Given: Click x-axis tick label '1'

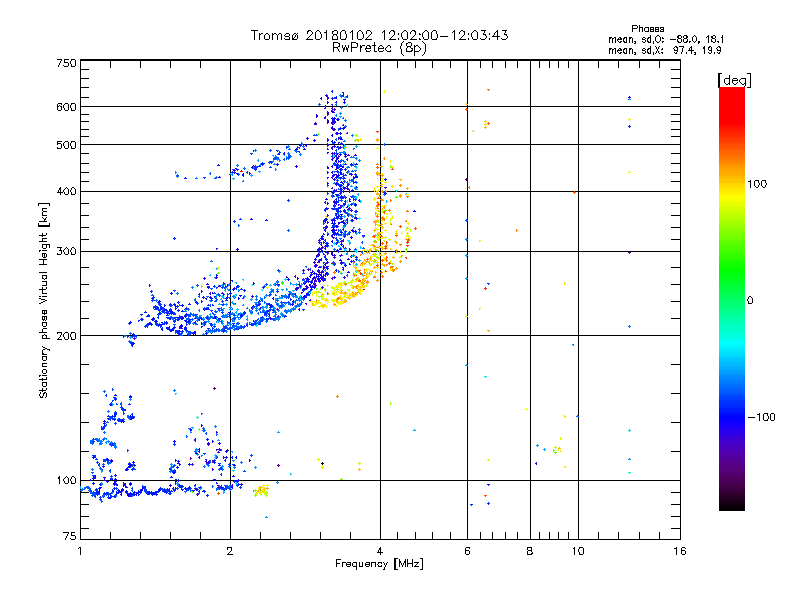Looking at the screenshot, I should [x=80, y=551].
